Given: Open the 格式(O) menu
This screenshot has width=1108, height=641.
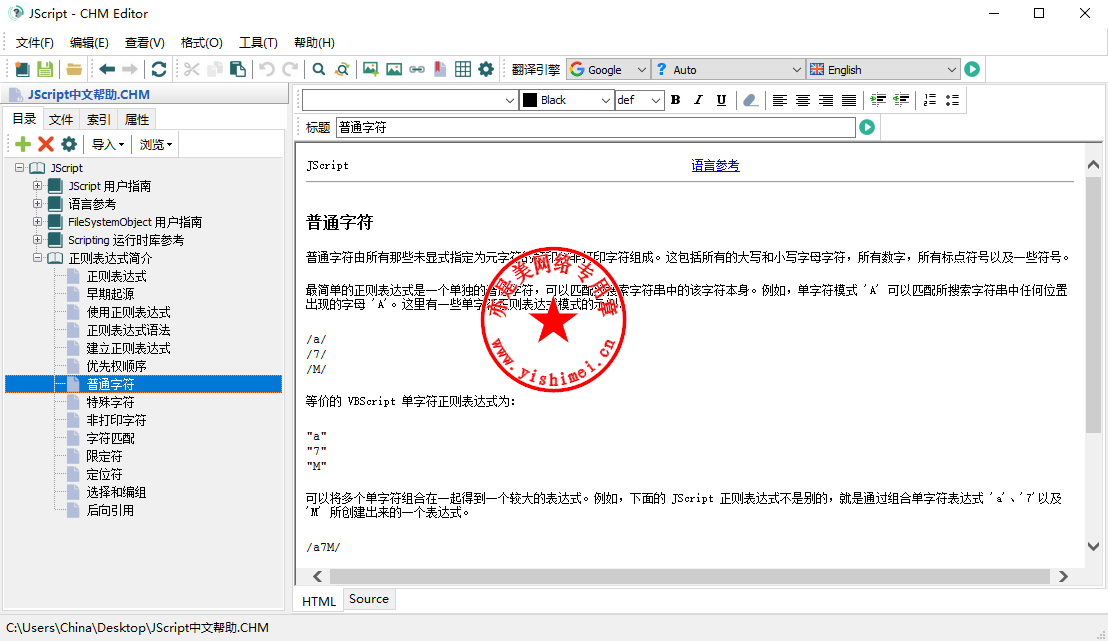Looking at the screenshot, I should point(201,42).
